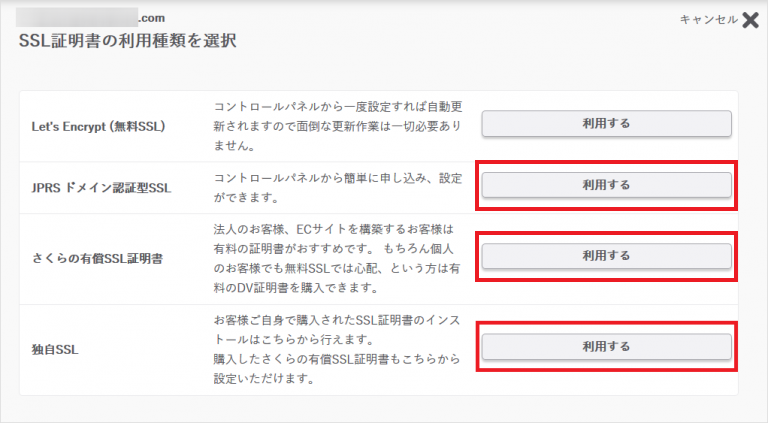Close the dialog with the X icon
This screenshot has height=423, width=768.
tap(751, 19)
